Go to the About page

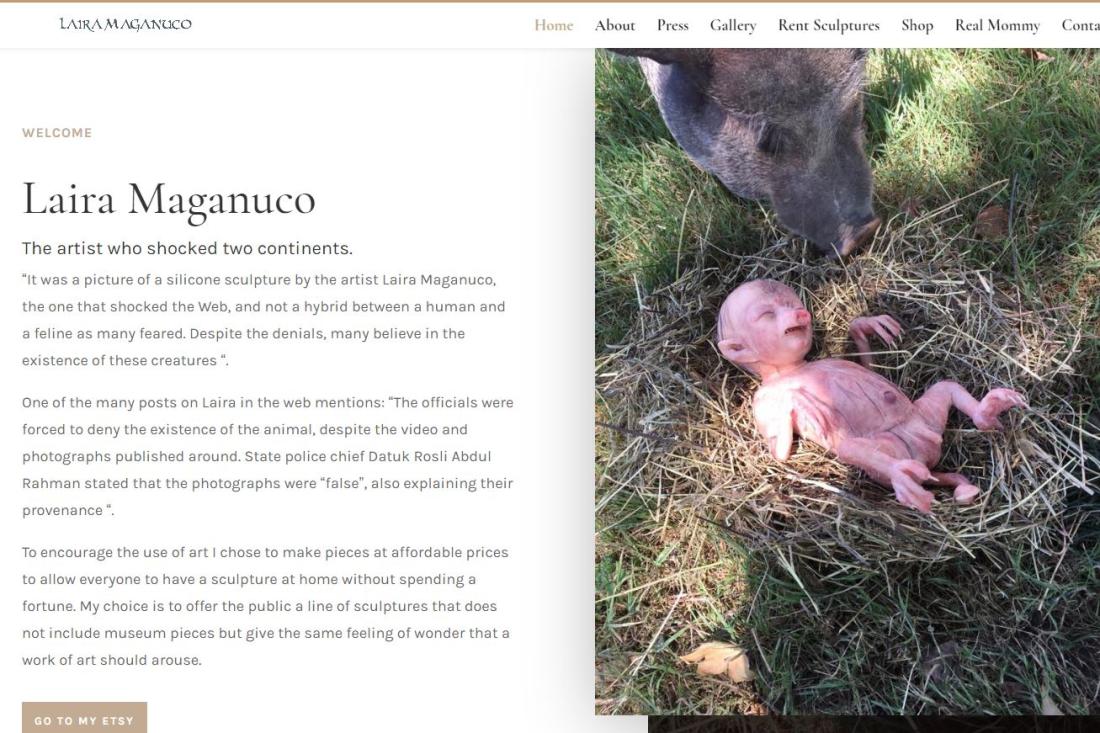click(x=615, y=25)
